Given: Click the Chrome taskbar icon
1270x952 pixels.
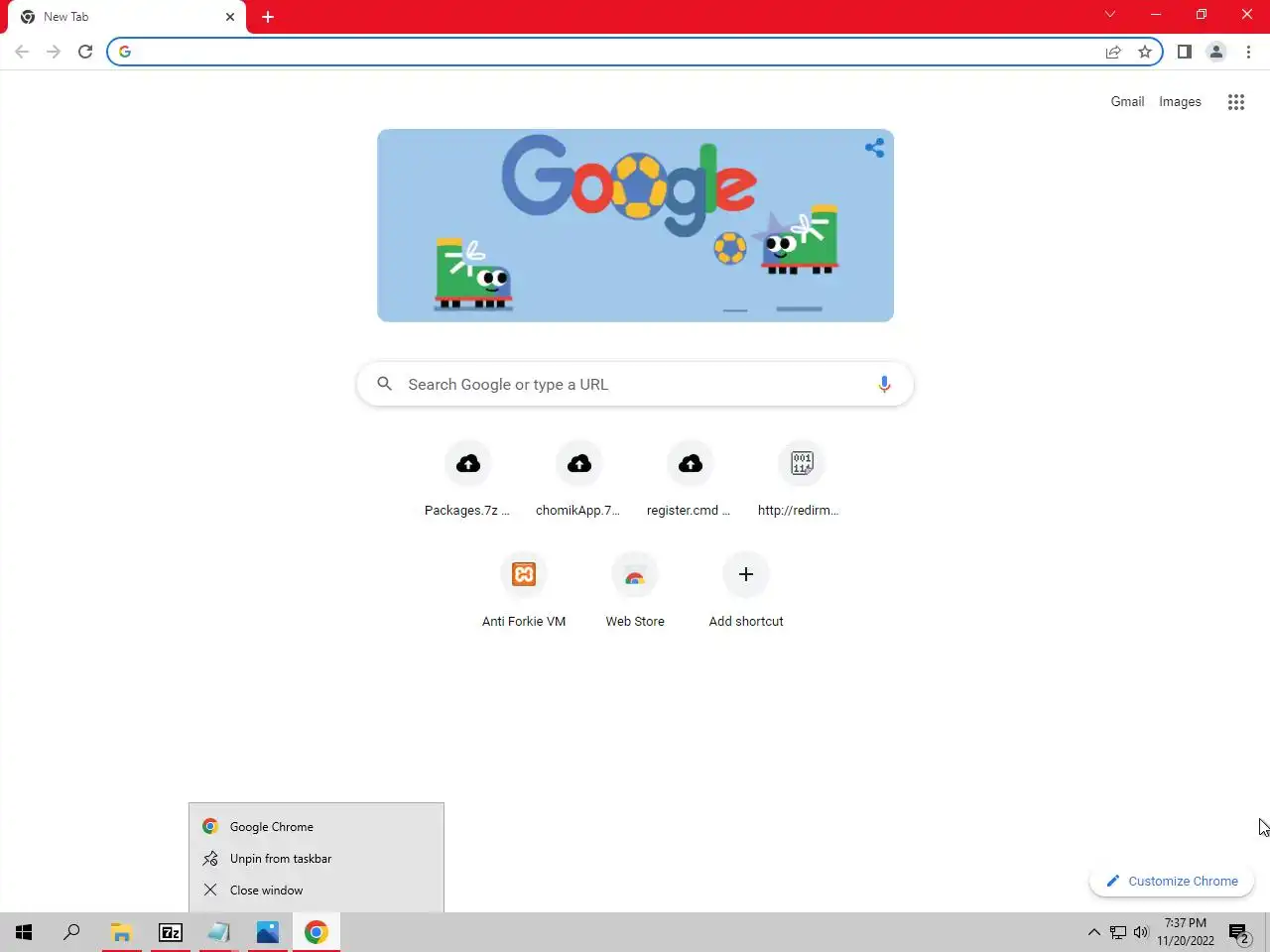Looking at the screenshot, I should [x=317, y=932].
